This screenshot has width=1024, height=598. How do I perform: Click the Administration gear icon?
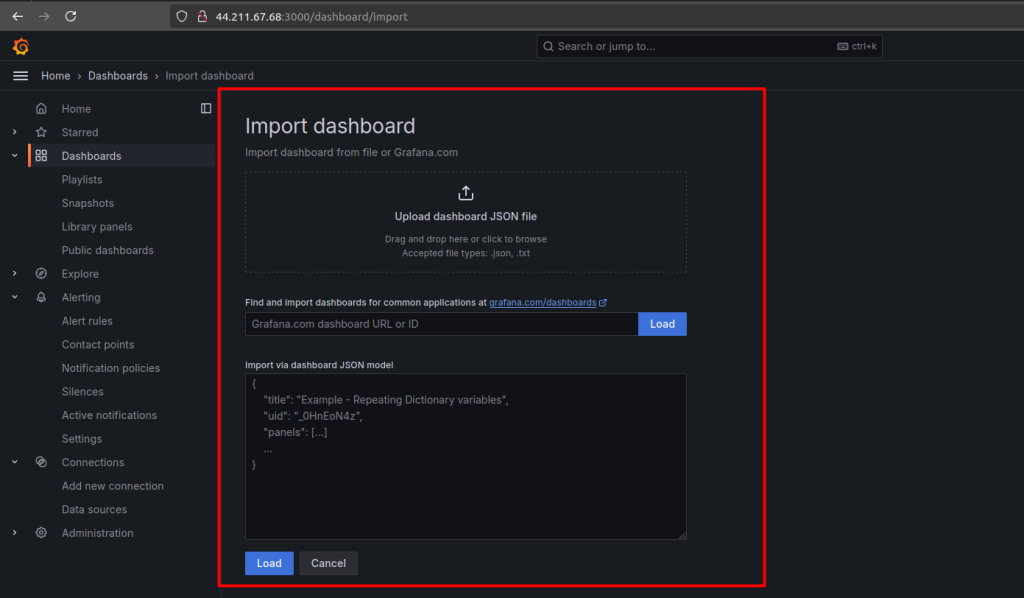pyautogui.click(x=40, y=533)
